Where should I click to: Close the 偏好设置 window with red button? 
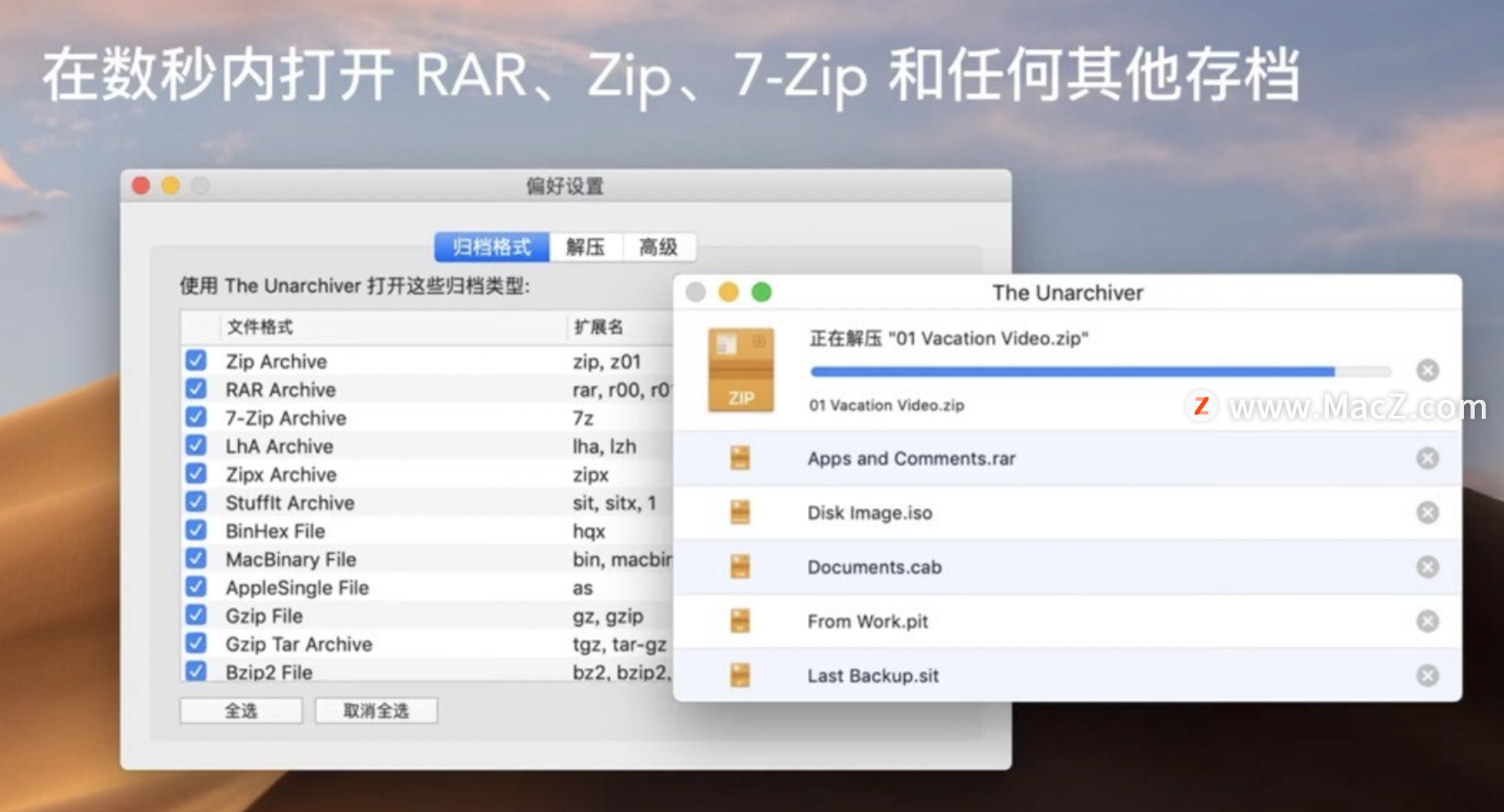tap(141, 185)
